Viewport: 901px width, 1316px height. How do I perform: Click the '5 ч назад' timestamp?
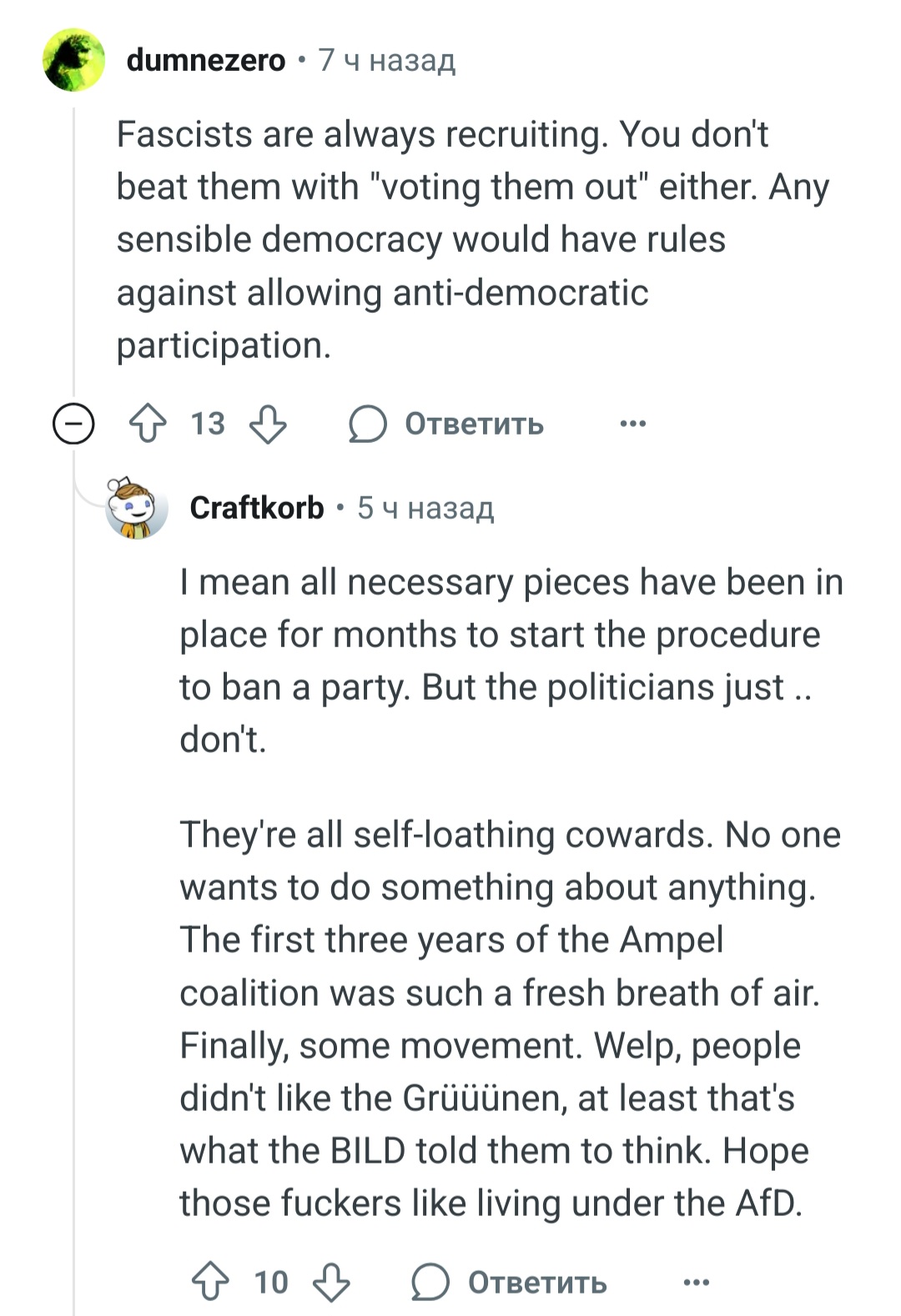point(425,508)
